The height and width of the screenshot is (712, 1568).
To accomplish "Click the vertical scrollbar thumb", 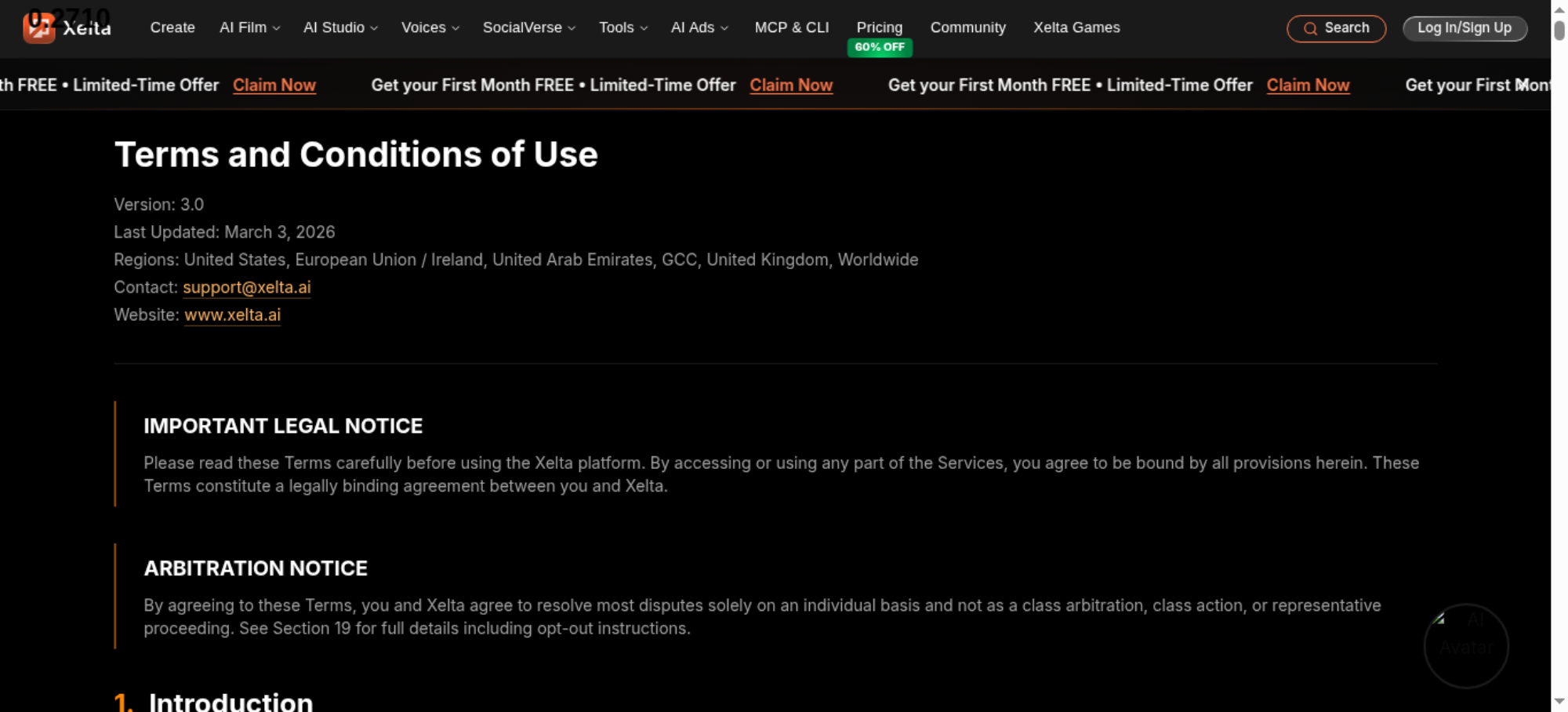I will coord(1559,30).
